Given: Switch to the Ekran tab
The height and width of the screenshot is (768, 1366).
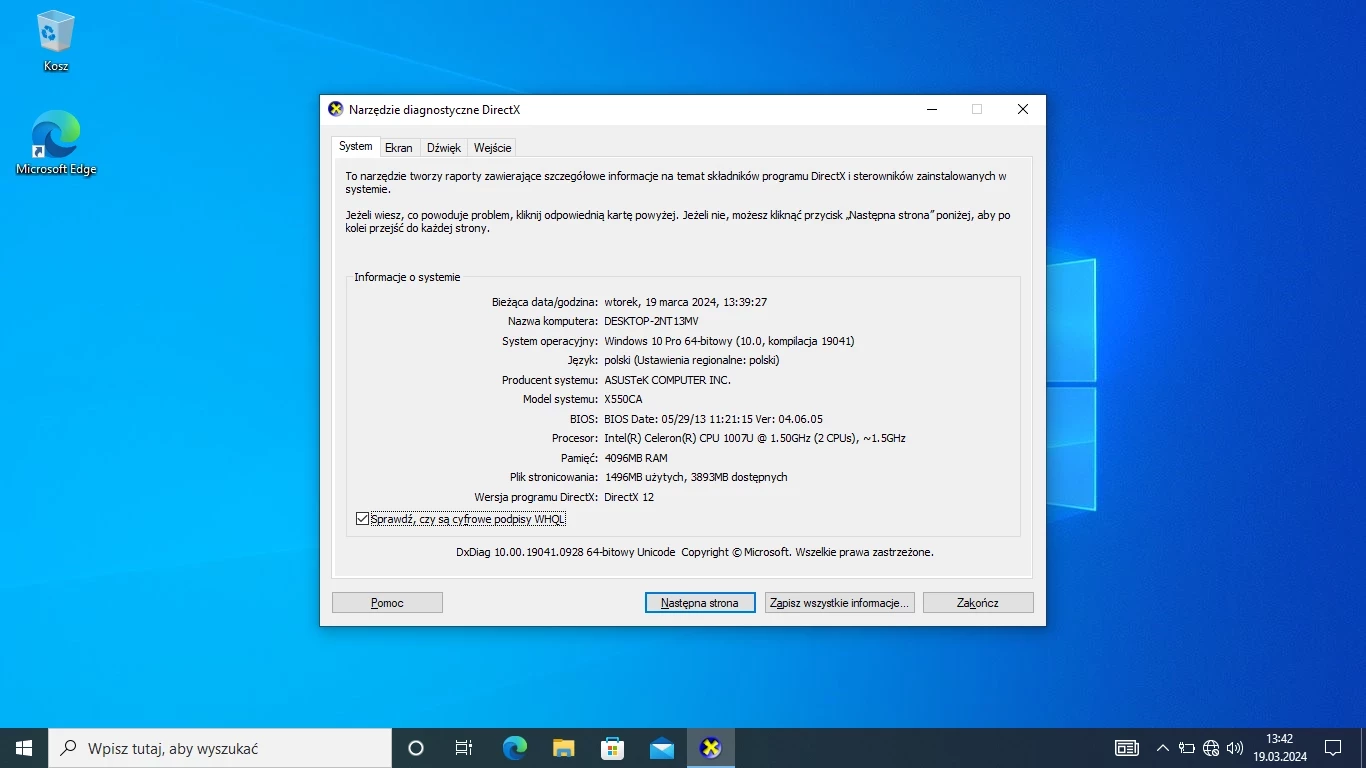Looking at the screenshot, I should [x=399, y=147].
